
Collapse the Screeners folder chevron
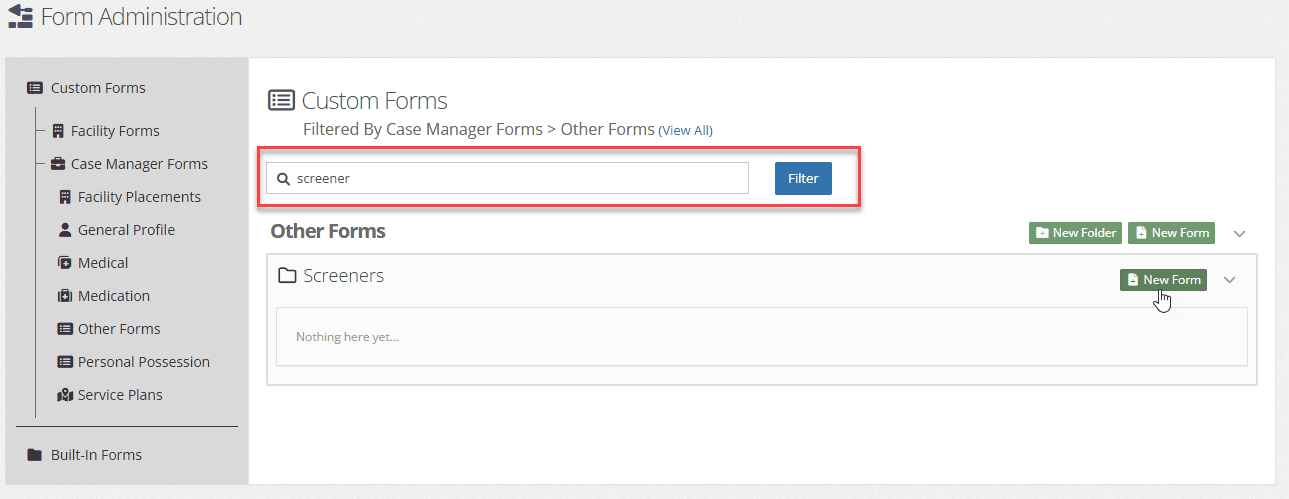(1230, 280)
